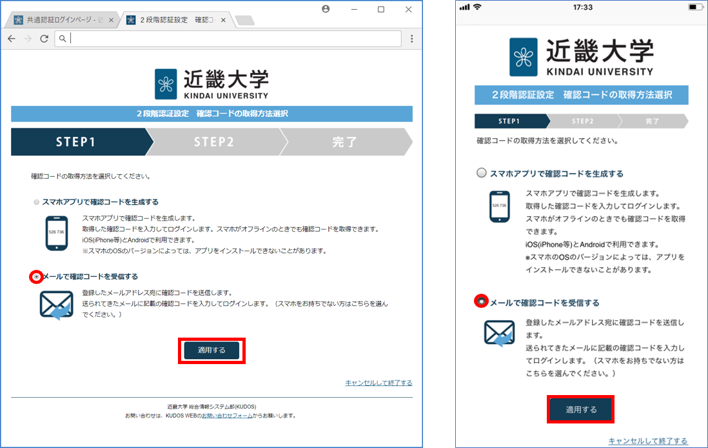
Task: Close the 2段階認証設定 browser tab
Action: (222, 20)
